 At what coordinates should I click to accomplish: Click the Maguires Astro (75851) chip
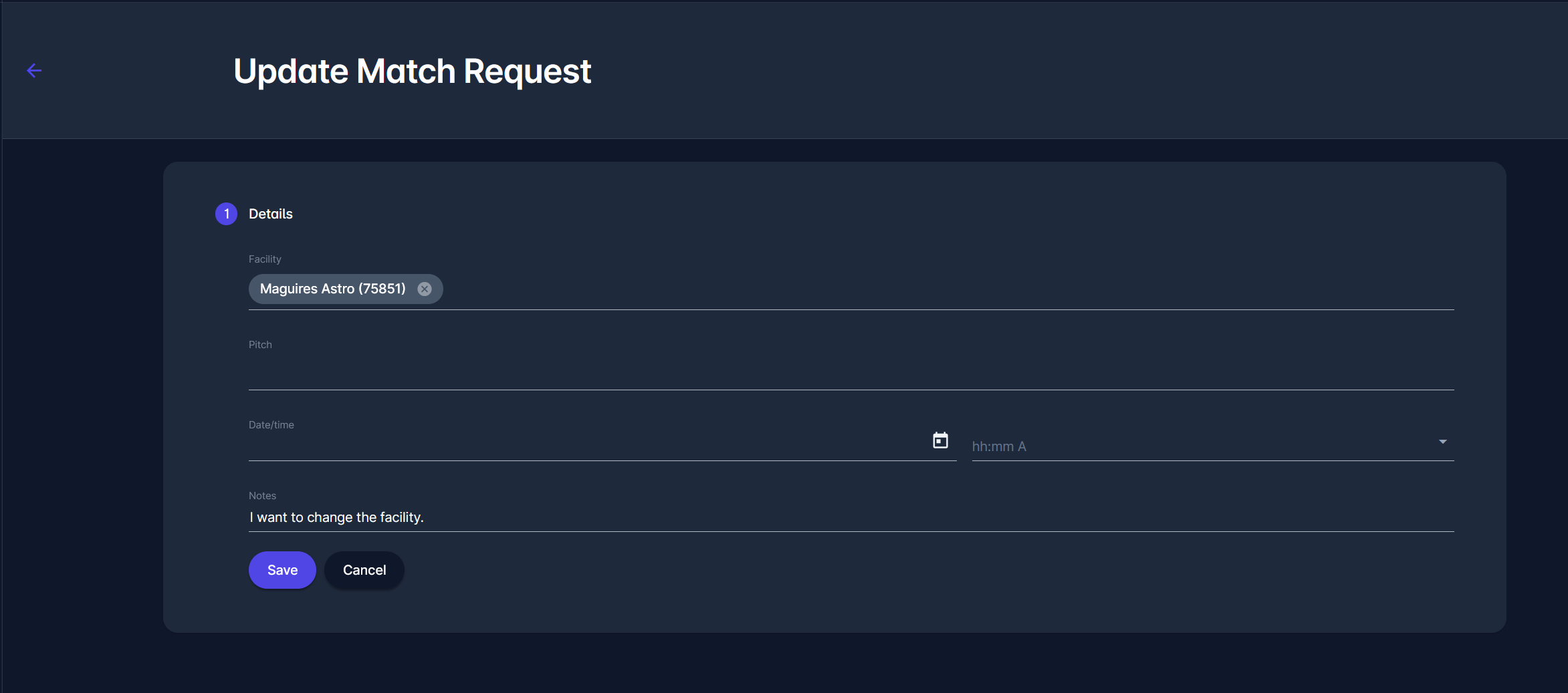[332, 289]
